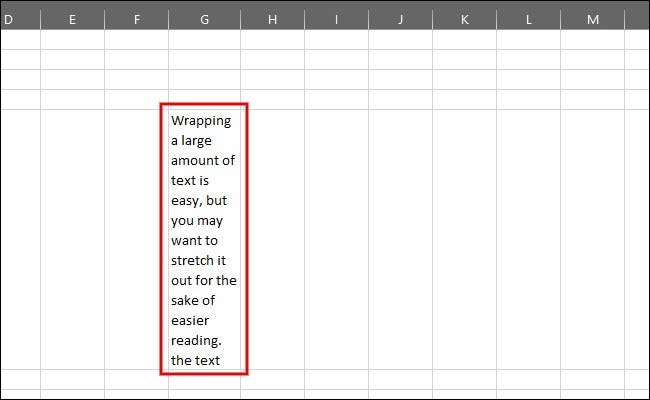Select column J header

pos(400,19)
